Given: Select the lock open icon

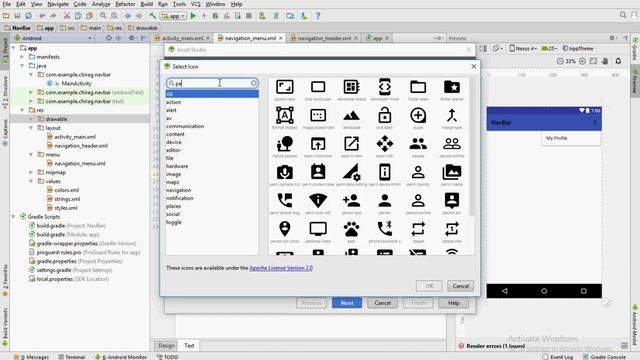Looking at the screenshot, I should click(x=384, y=116).
